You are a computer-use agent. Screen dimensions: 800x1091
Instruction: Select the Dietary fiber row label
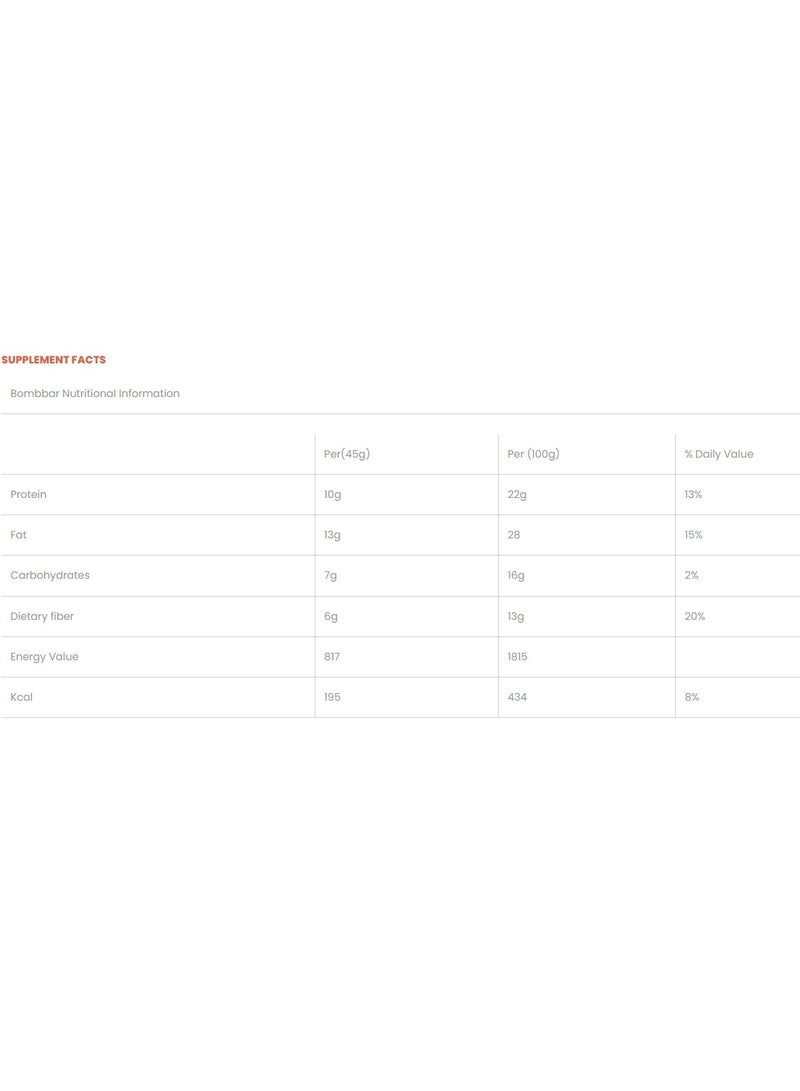point(42,617)
